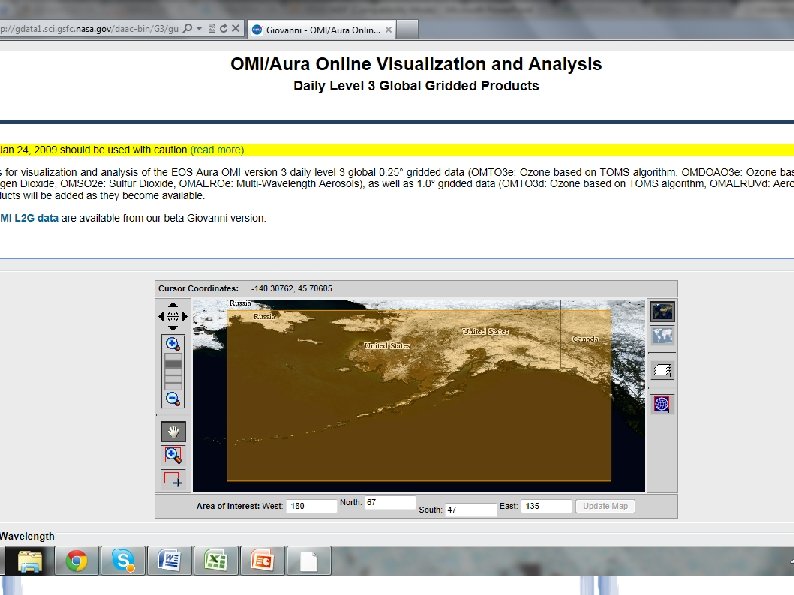Viewport: 794px width, 595px height.
Task: Click the browser address bar URL
Action: (x=90, y=29)
